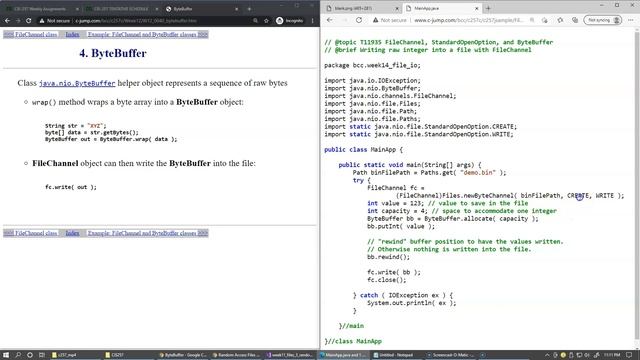Bookmark the ByteBuffer page with the star
Viewport: 640px width, 360px height.
point(267,20)
